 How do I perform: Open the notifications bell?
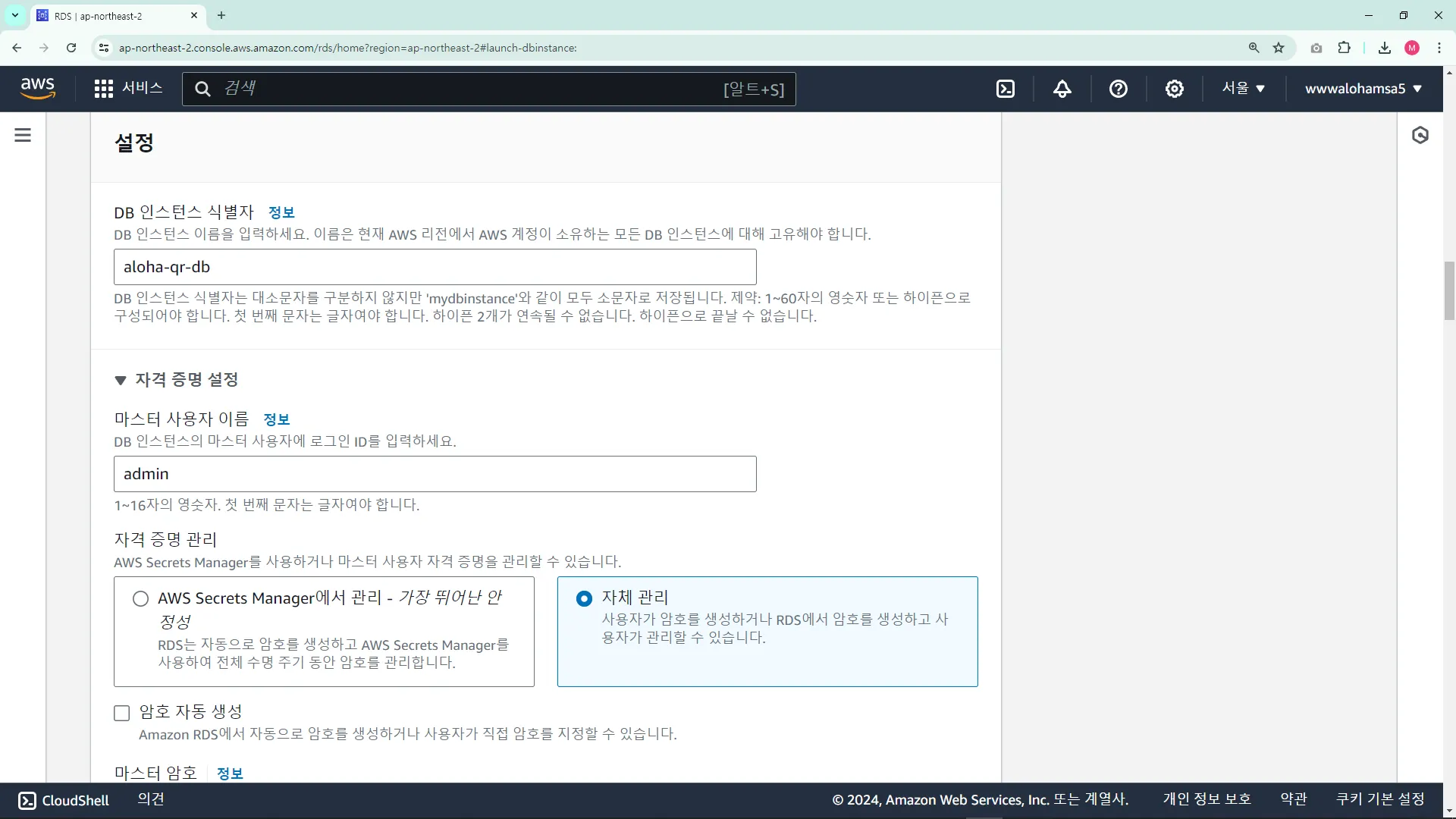click(1062, 89)
